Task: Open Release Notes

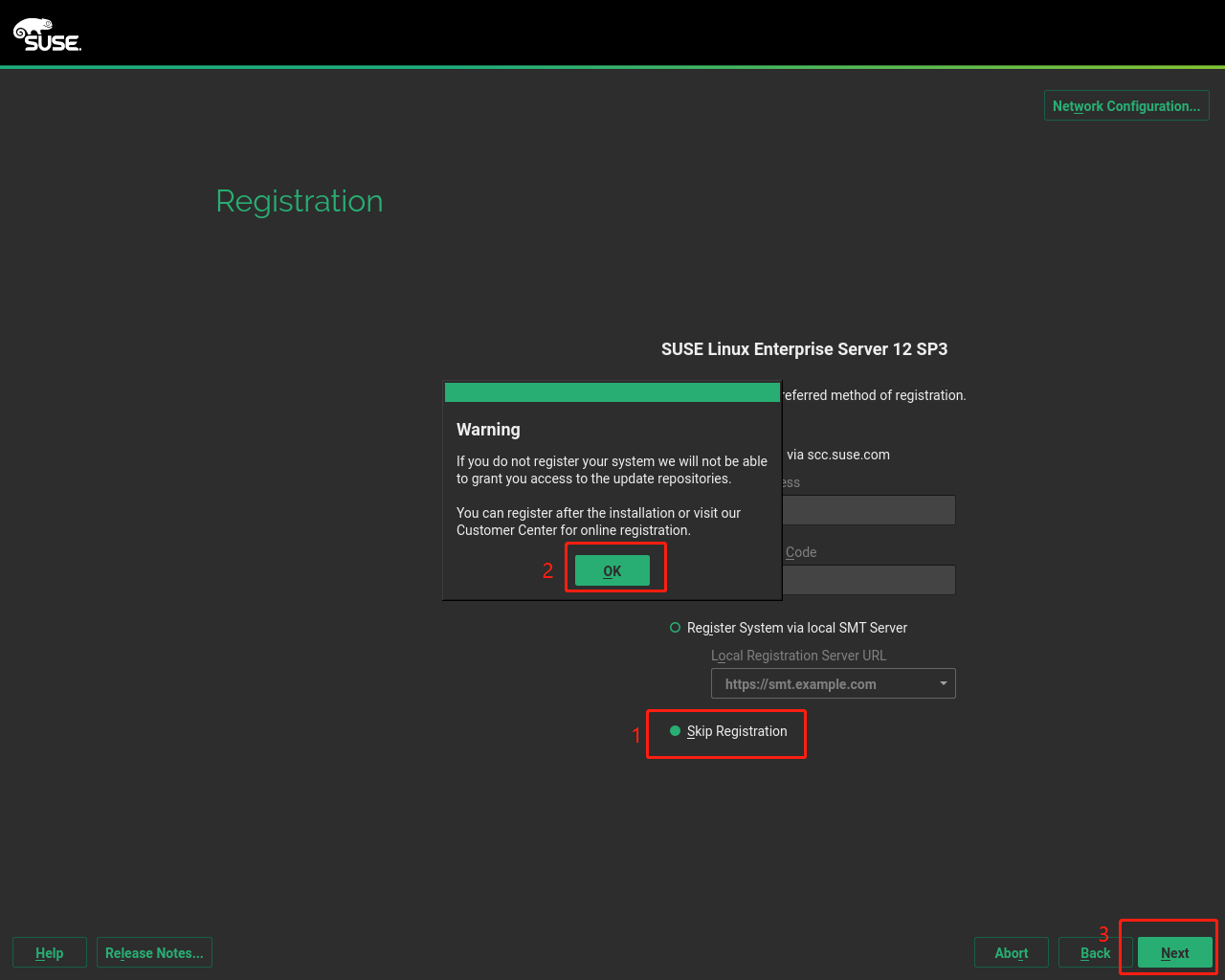Action: 154,953
